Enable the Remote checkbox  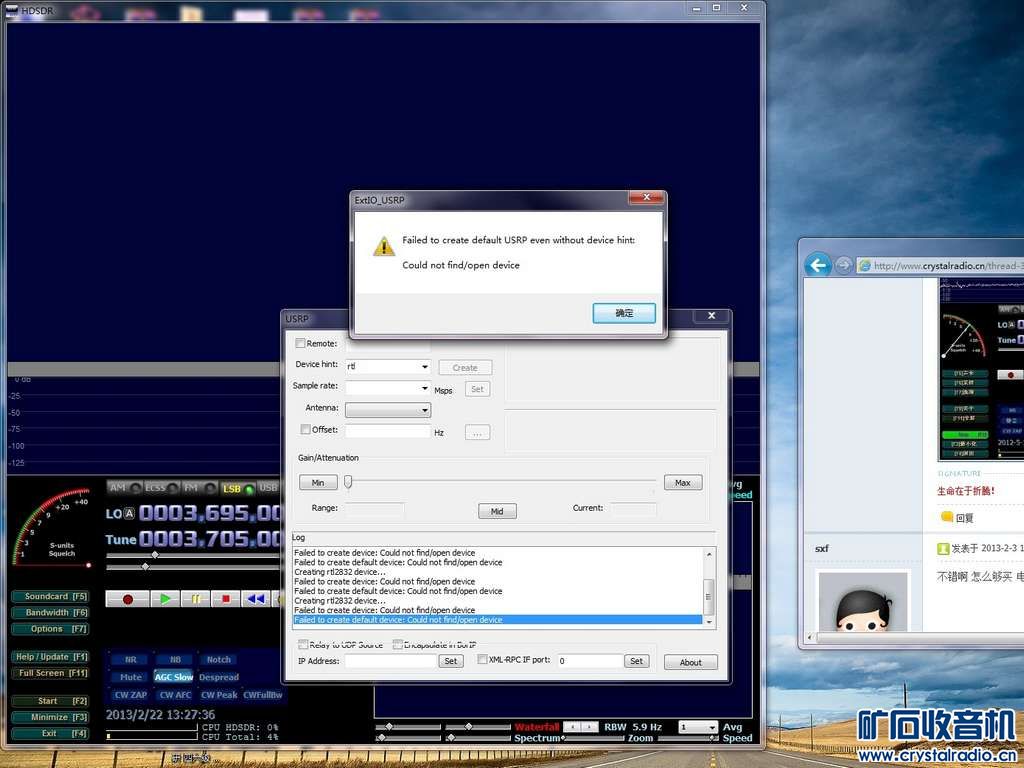click(x=301, y=344)
